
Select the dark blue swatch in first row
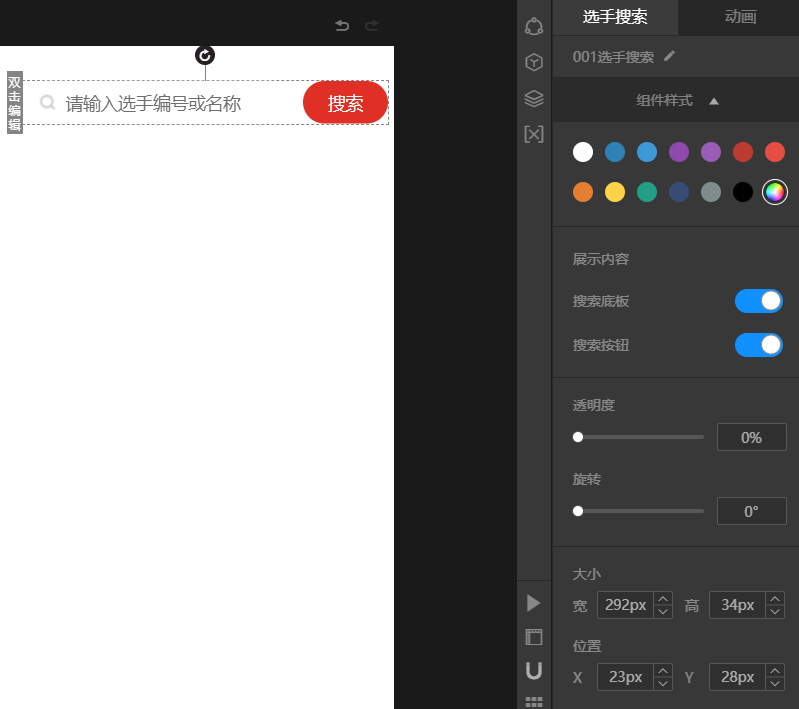point(615,152)
